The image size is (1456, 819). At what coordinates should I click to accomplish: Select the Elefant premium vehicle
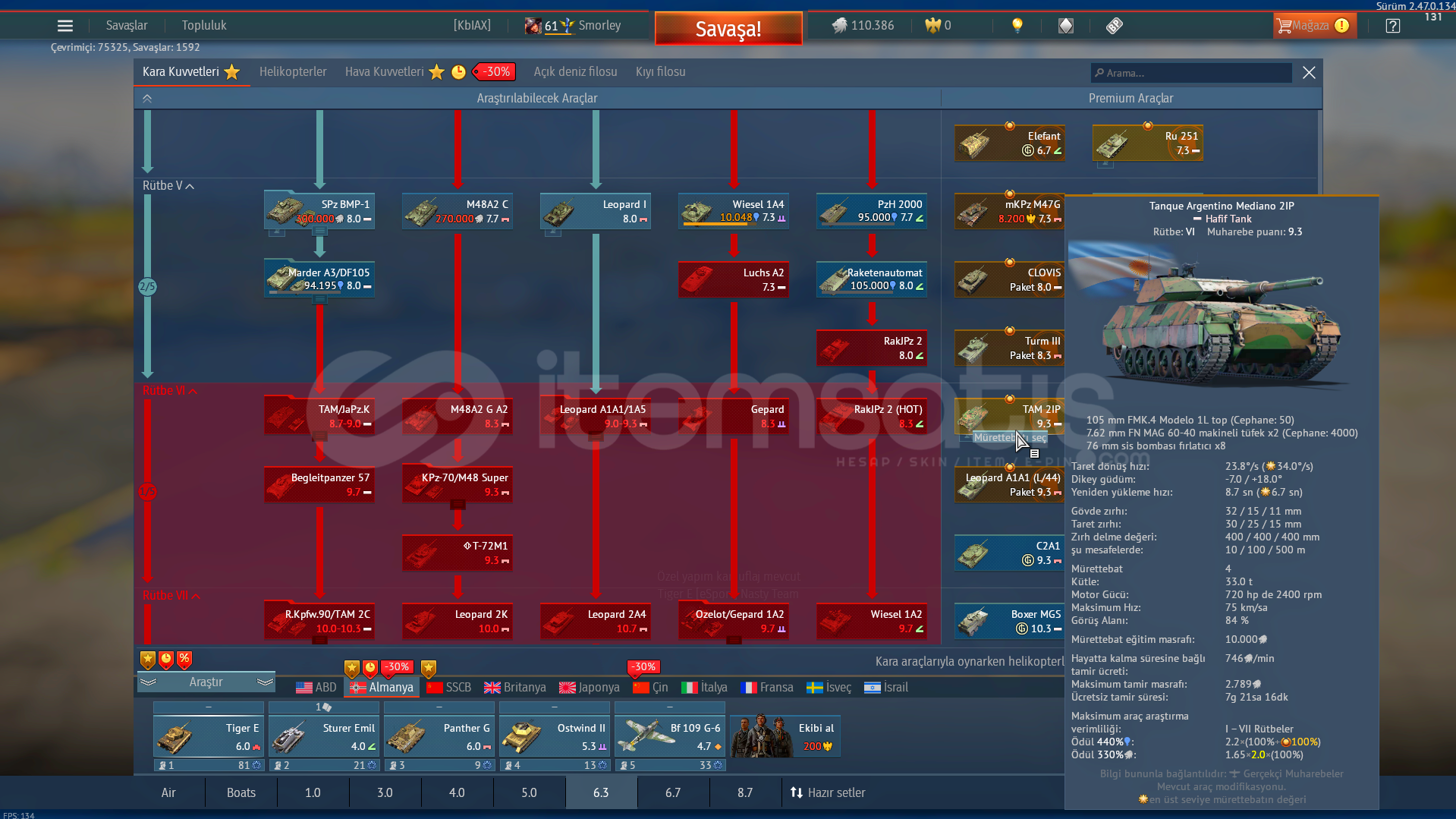pos(1010,143)
